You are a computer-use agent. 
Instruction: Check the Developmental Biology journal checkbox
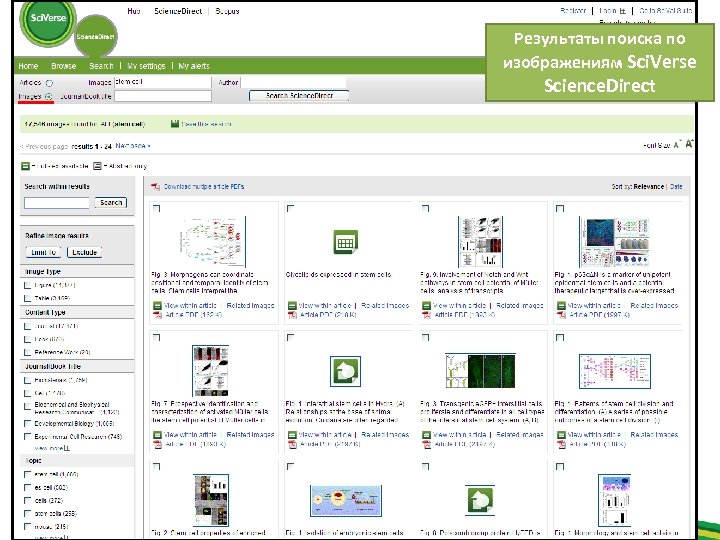(x=28, y=423)
